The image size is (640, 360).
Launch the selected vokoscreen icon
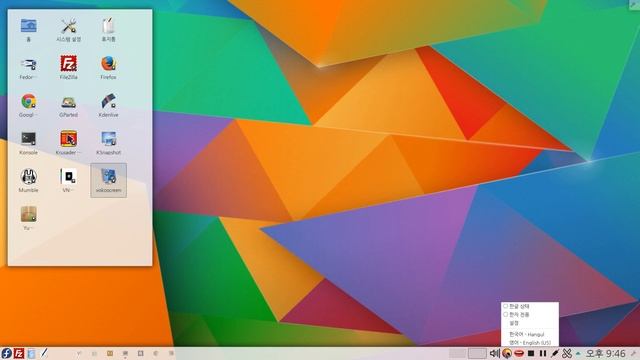pos(109,180)
